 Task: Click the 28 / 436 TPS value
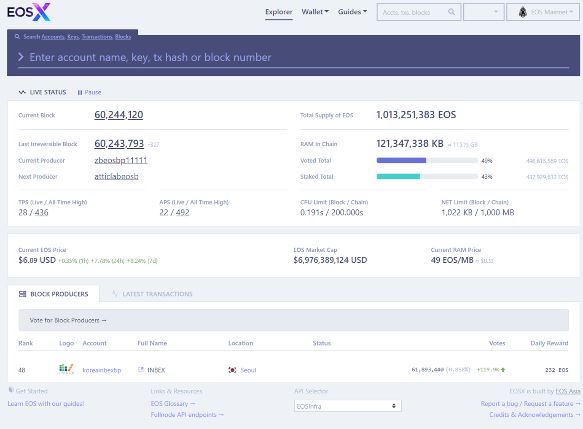33,213
